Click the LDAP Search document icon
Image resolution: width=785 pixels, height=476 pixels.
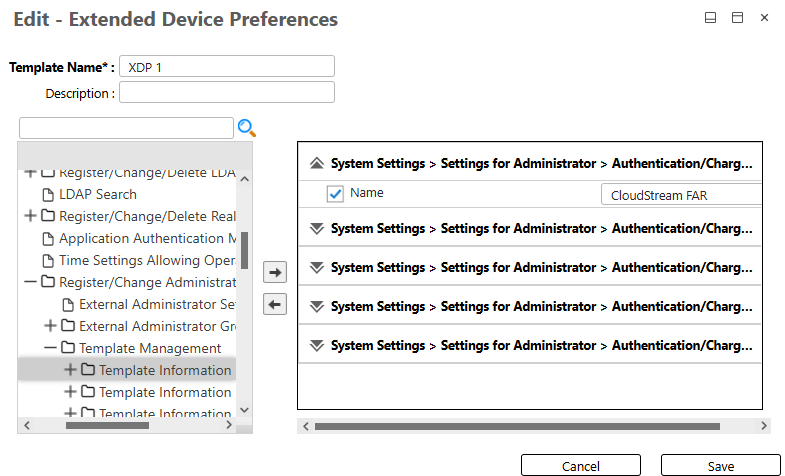point(48,194)
